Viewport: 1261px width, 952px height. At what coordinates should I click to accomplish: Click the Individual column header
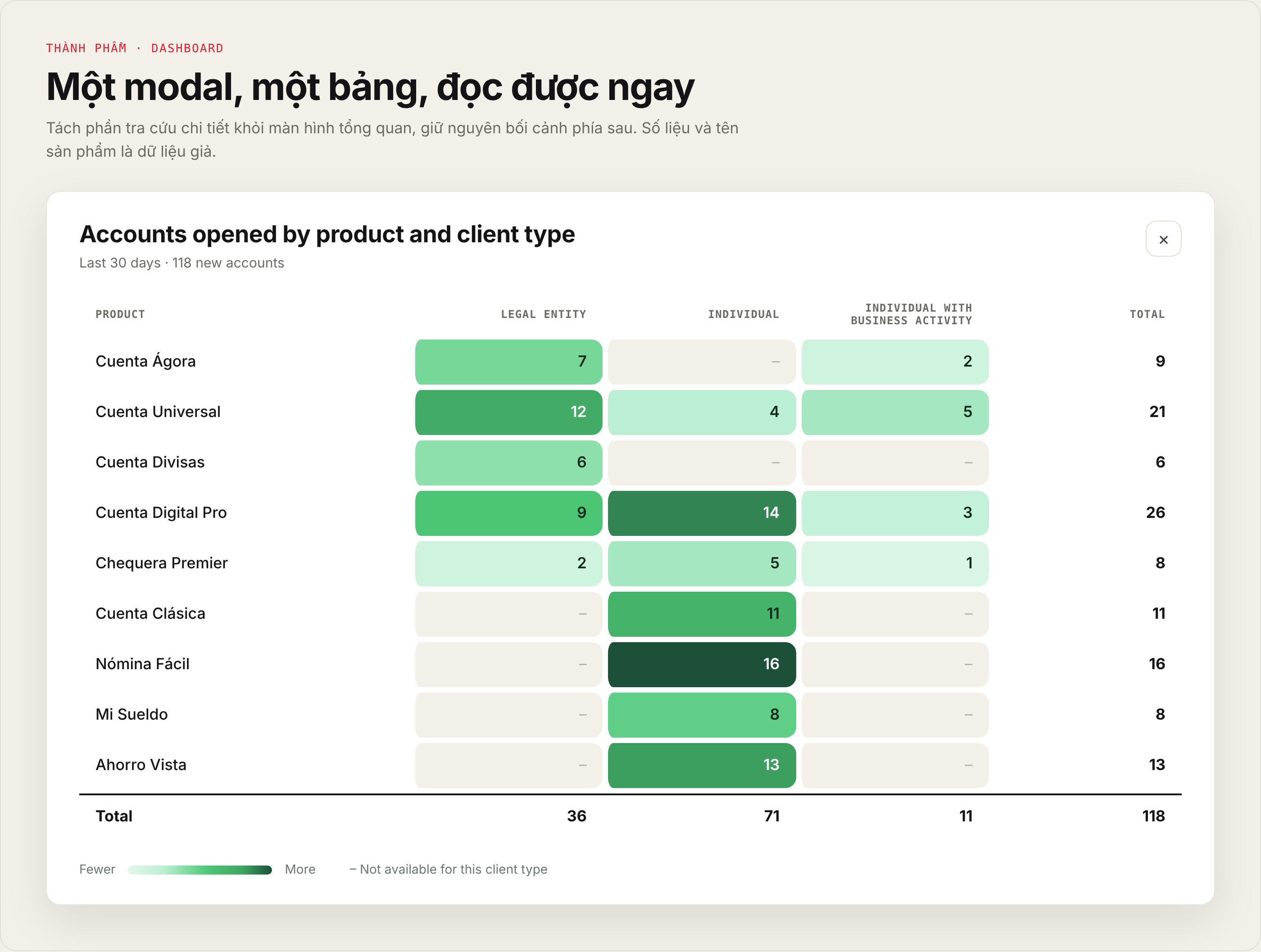(x=744, y=314)
